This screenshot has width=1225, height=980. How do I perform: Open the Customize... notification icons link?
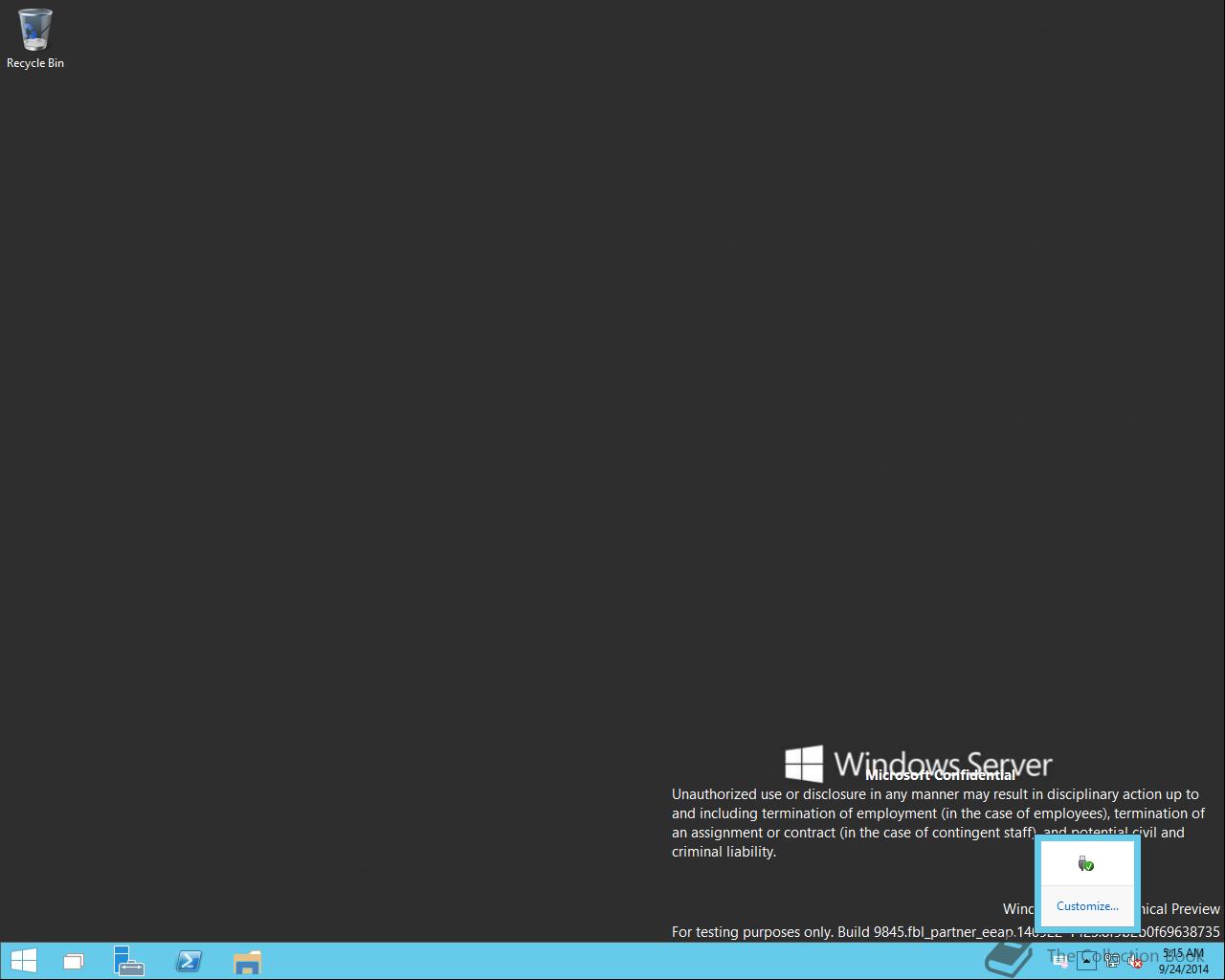[1087, 905]
